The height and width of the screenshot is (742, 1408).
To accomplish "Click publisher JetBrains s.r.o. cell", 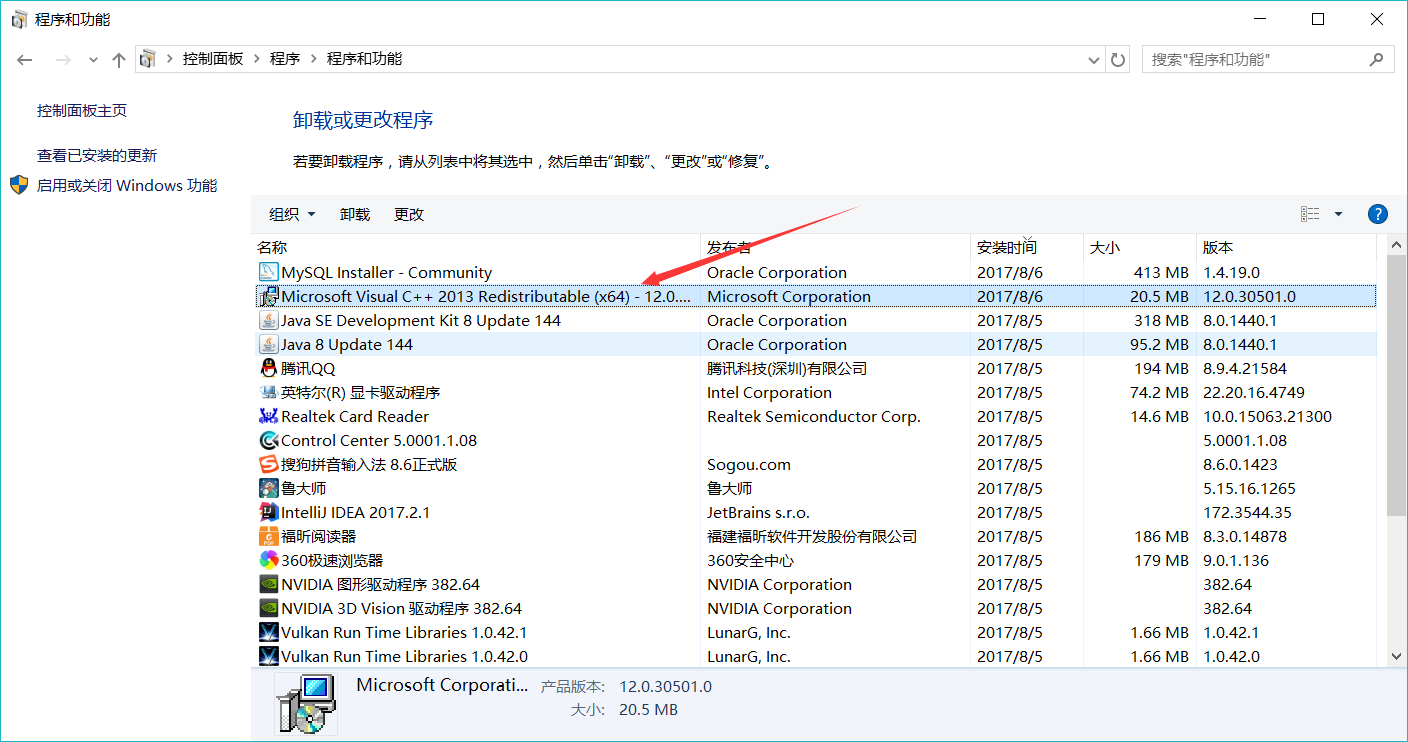I will pyautogui.click(x=758, y=512).
